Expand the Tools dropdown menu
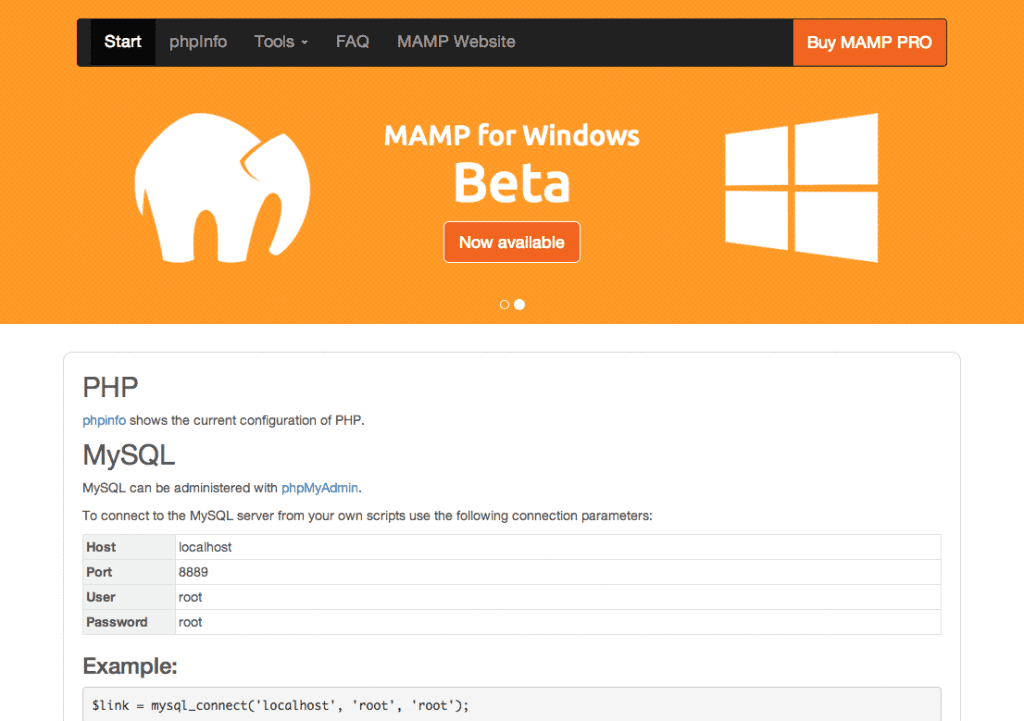 tap(281, 42)
